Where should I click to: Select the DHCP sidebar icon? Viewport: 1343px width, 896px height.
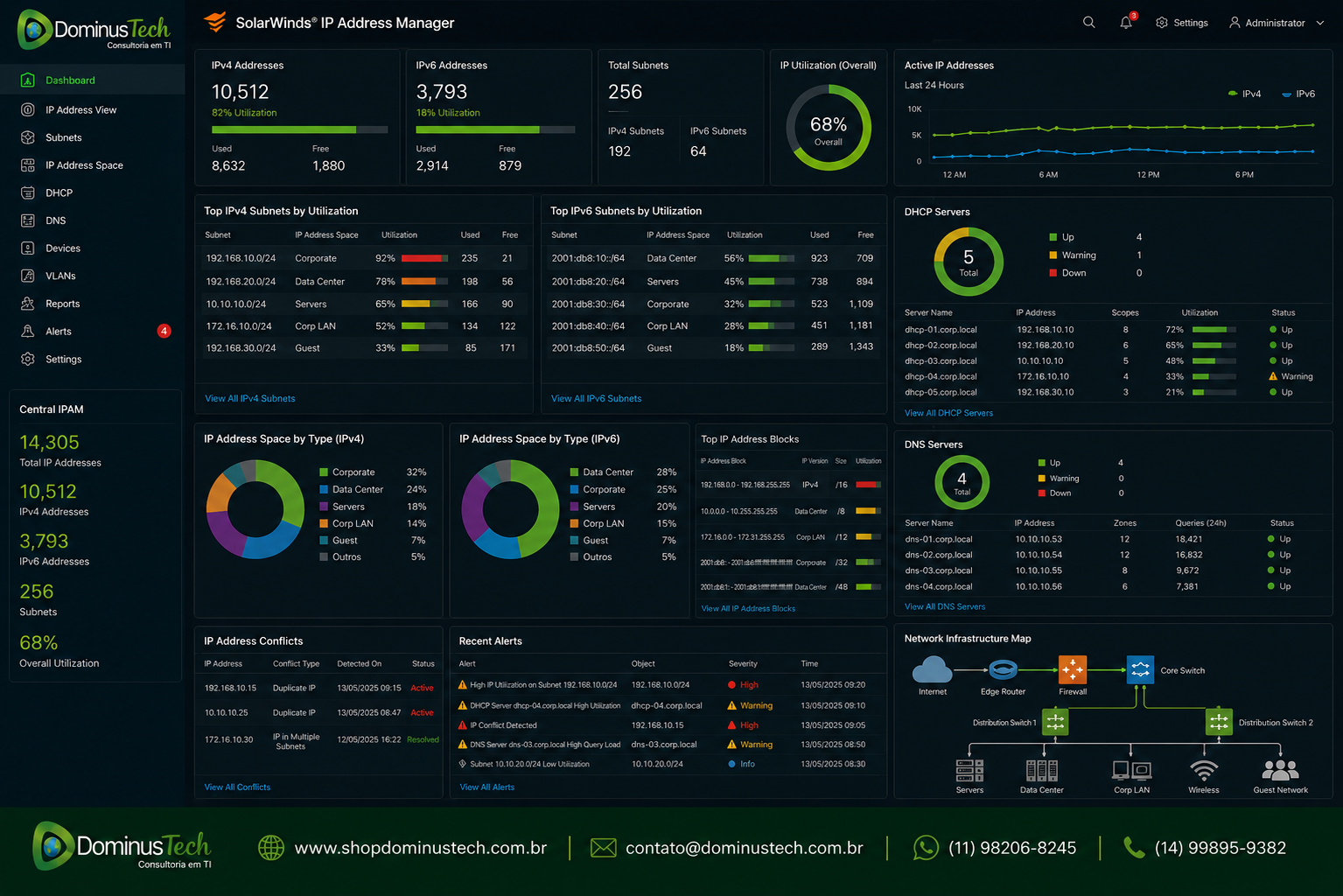pyautogui.click(x=28, y=192)
